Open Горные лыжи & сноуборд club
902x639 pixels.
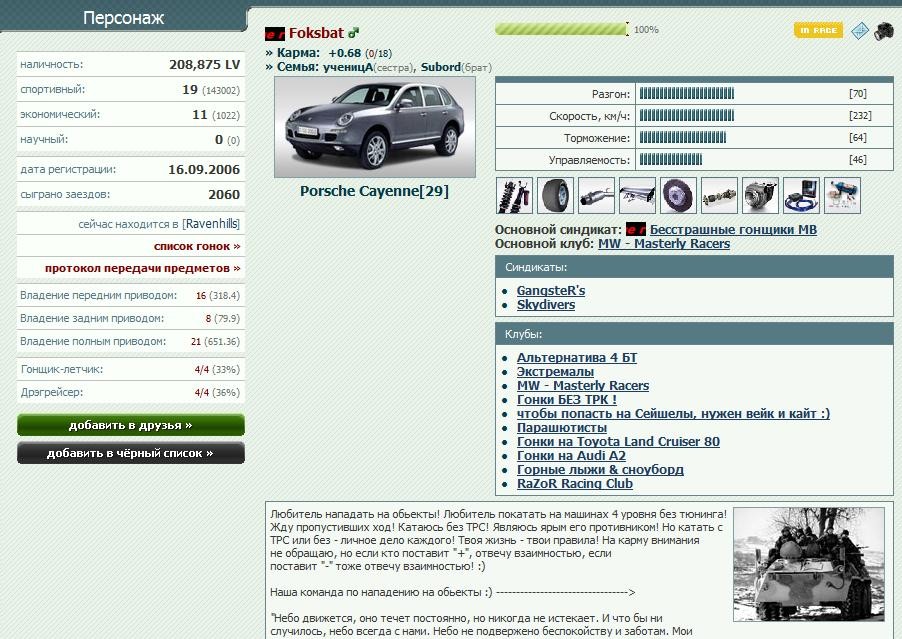click(600, 470)
